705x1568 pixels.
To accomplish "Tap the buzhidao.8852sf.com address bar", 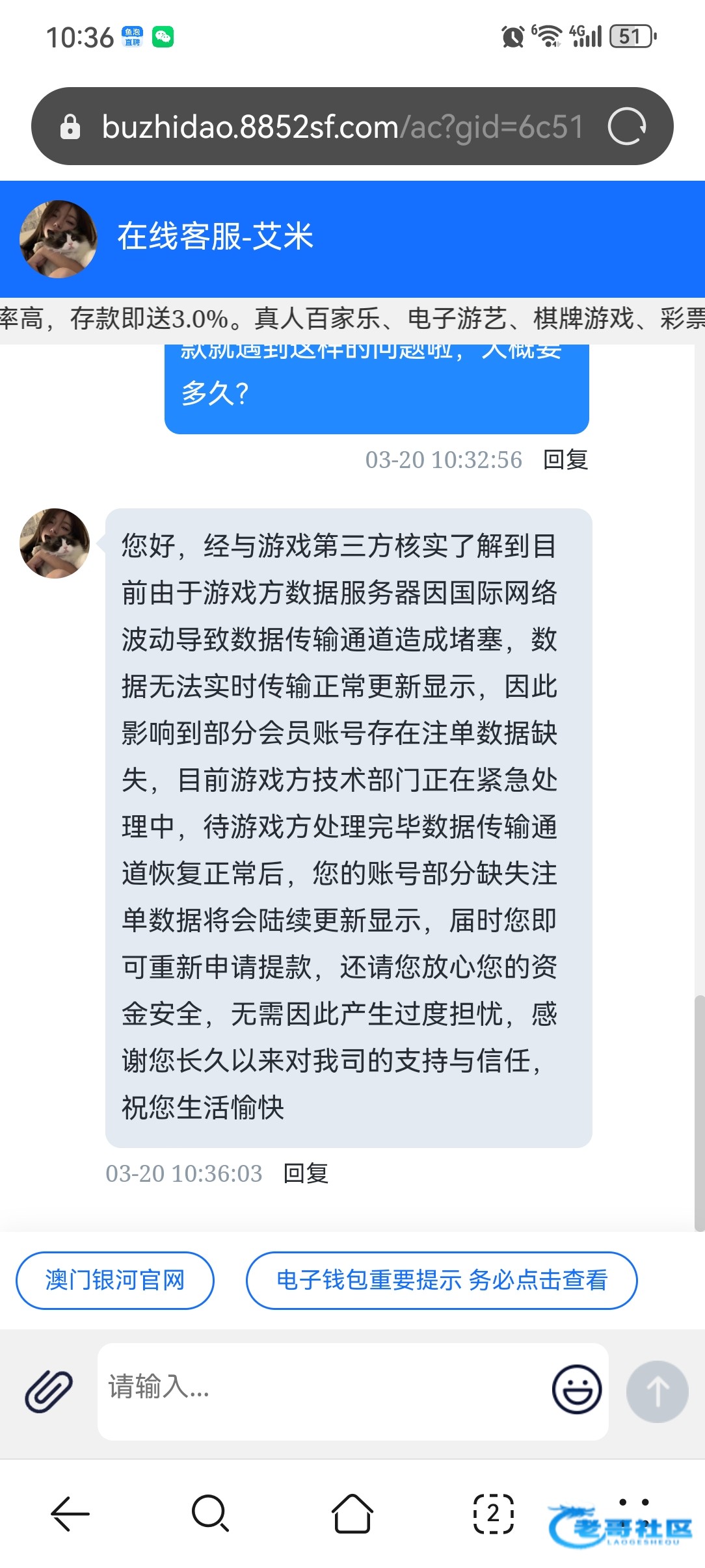I will [343, 126].
